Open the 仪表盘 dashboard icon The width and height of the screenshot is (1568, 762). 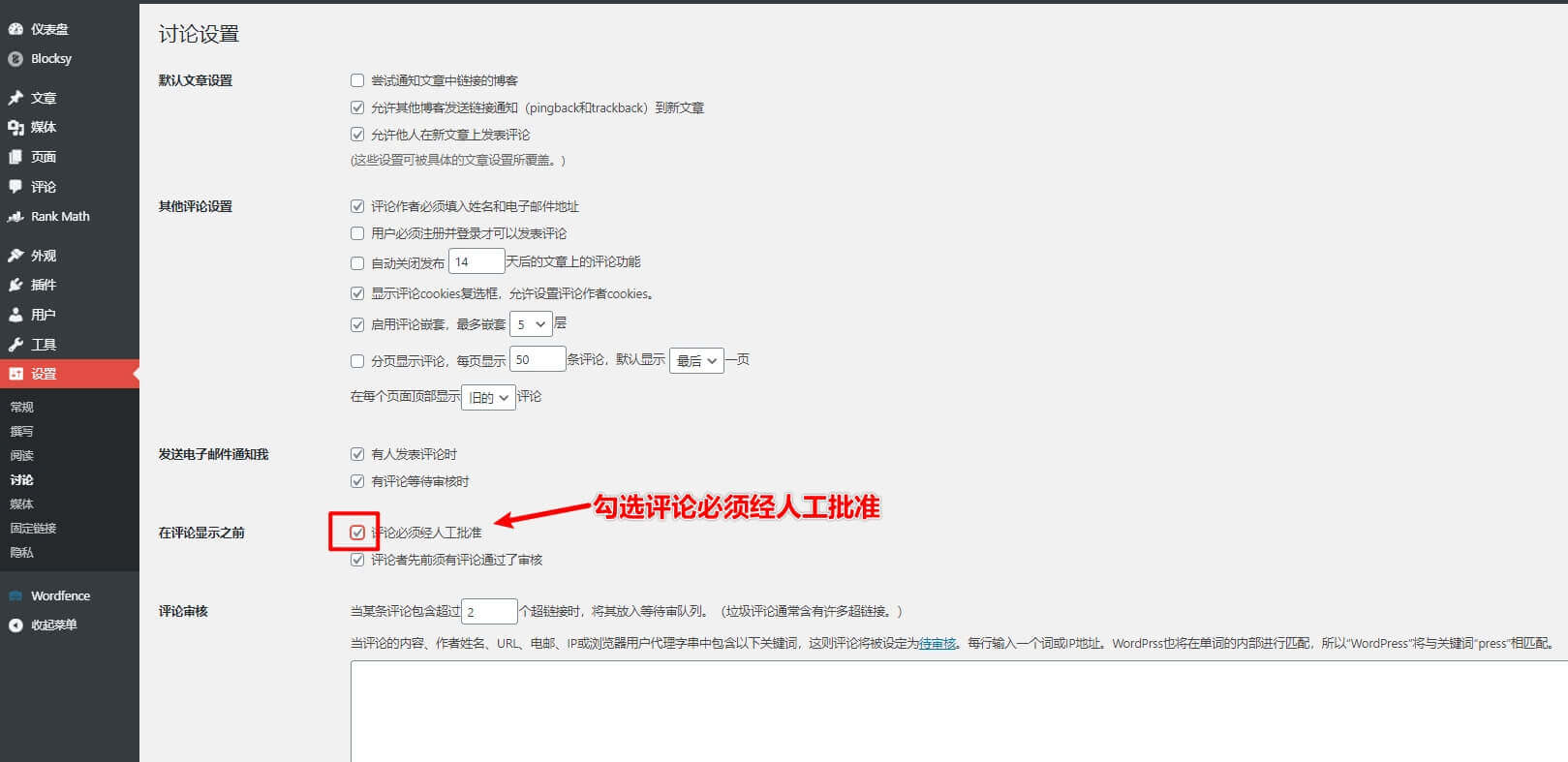click(x=15, y=29)
